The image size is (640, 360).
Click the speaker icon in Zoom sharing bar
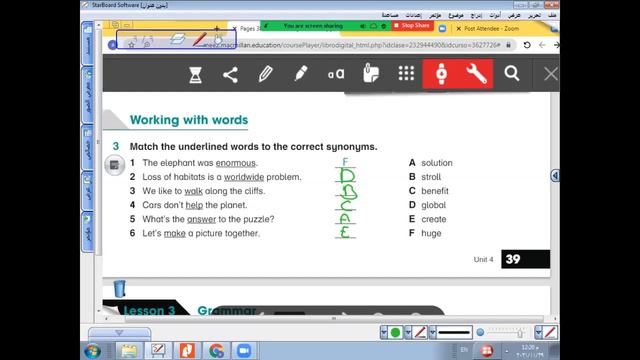[362, 26]
